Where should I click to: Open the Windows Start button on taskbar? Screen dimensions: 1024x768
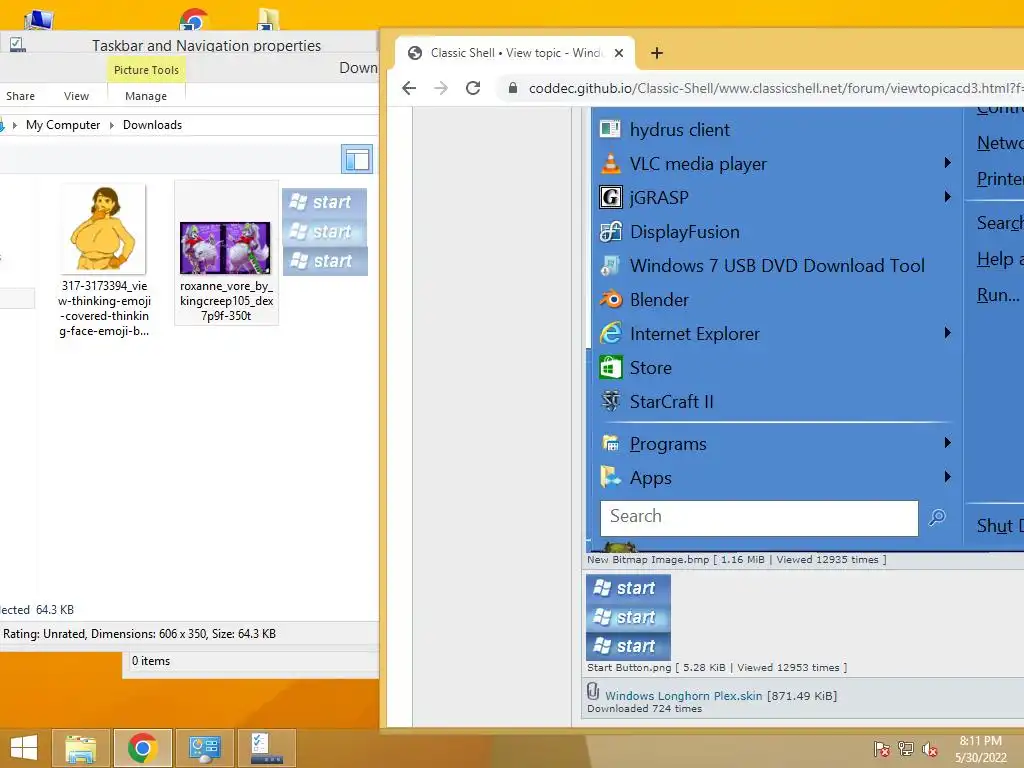tap(24, 748)
